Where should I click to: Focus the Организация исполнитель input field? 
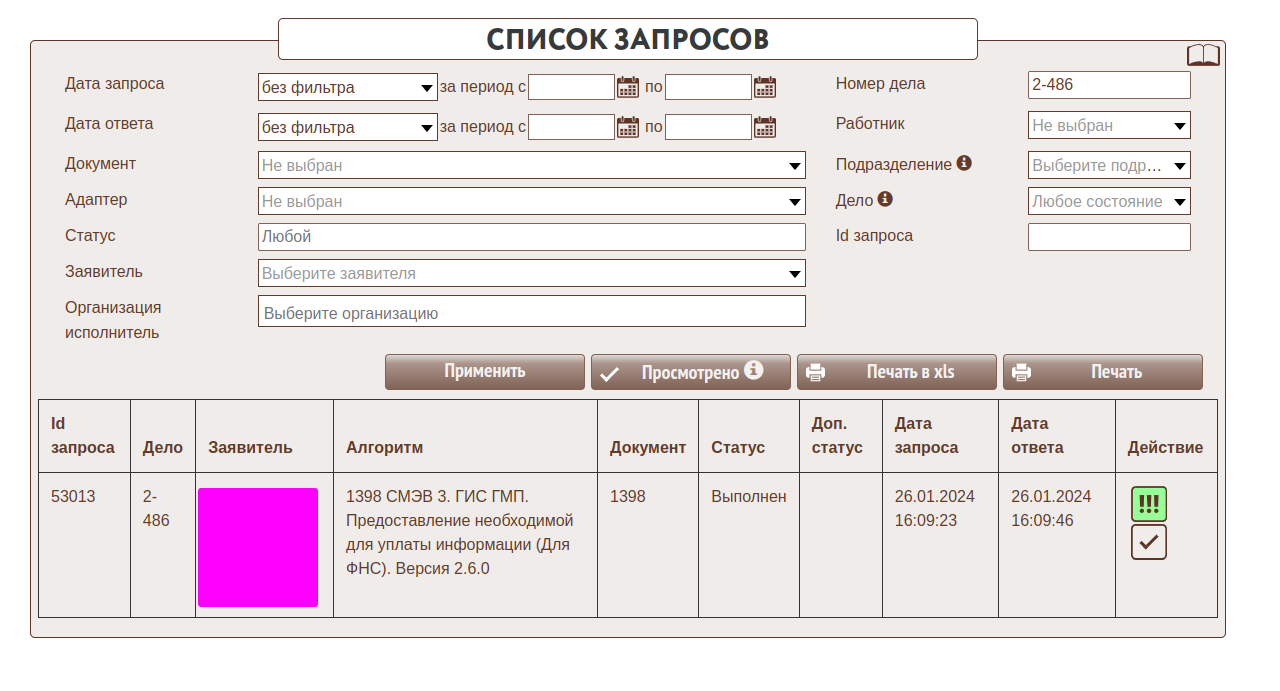tap(531, 312)
